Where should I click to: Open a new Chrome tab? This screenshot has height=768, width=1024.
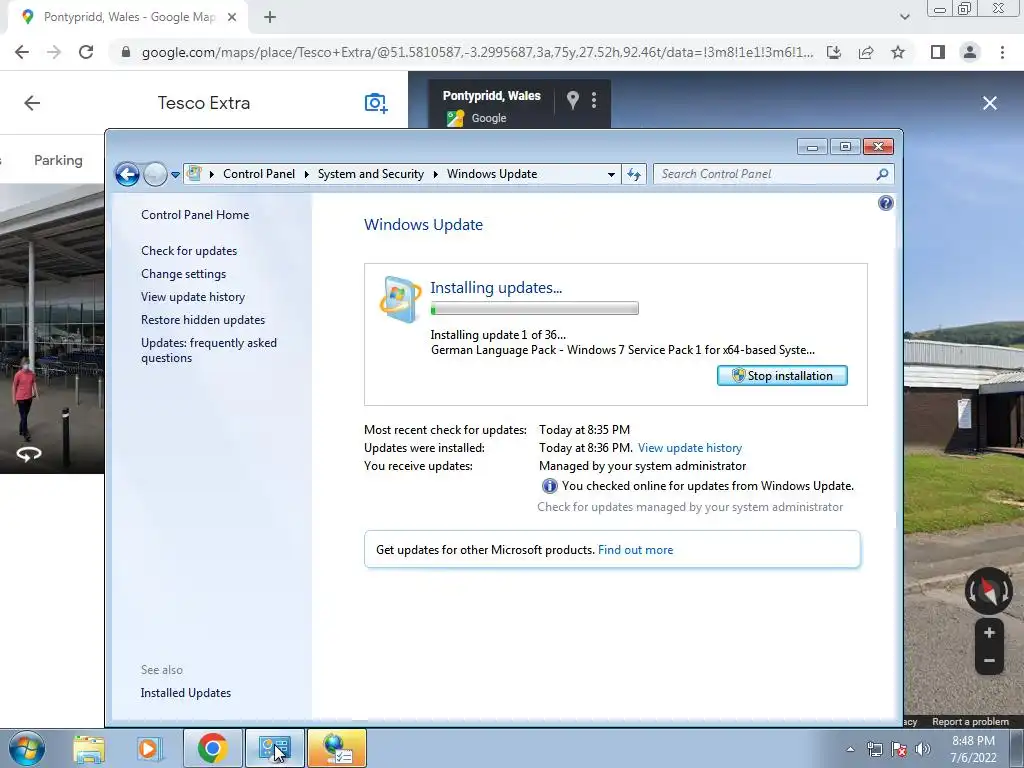[270, 18]
